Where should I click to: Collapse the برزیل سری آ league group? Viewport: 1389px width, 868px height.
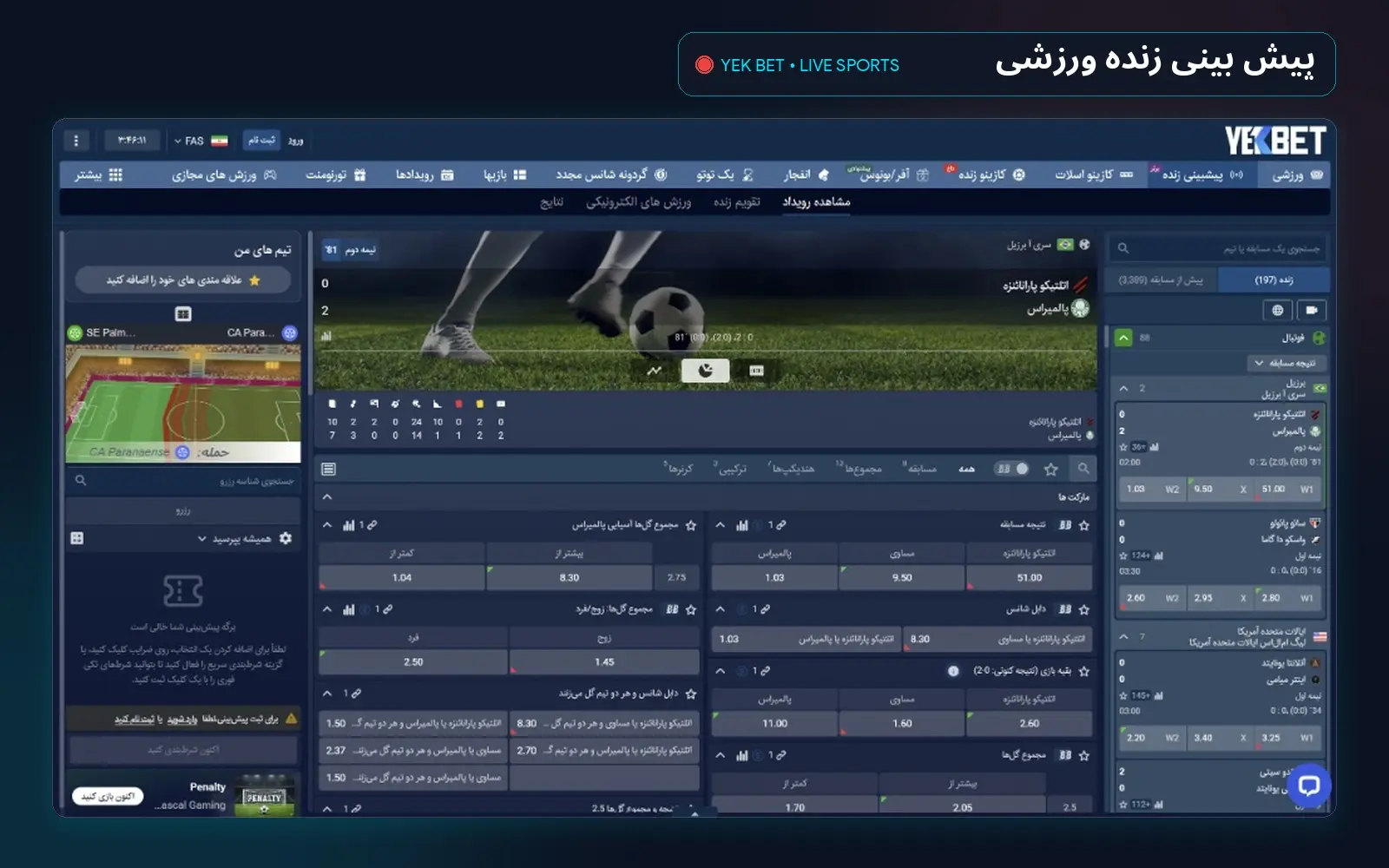(1124, 388)
